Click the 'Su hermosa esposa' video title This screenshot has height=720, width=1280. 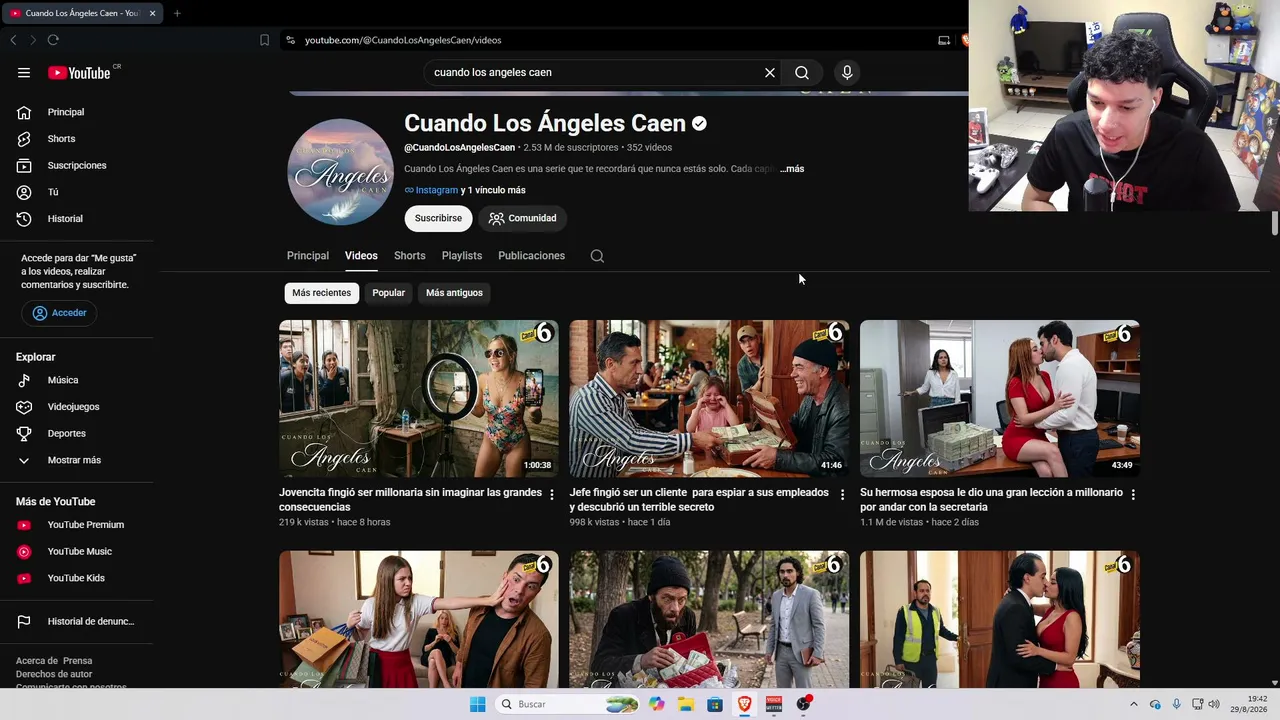point(991,500)
